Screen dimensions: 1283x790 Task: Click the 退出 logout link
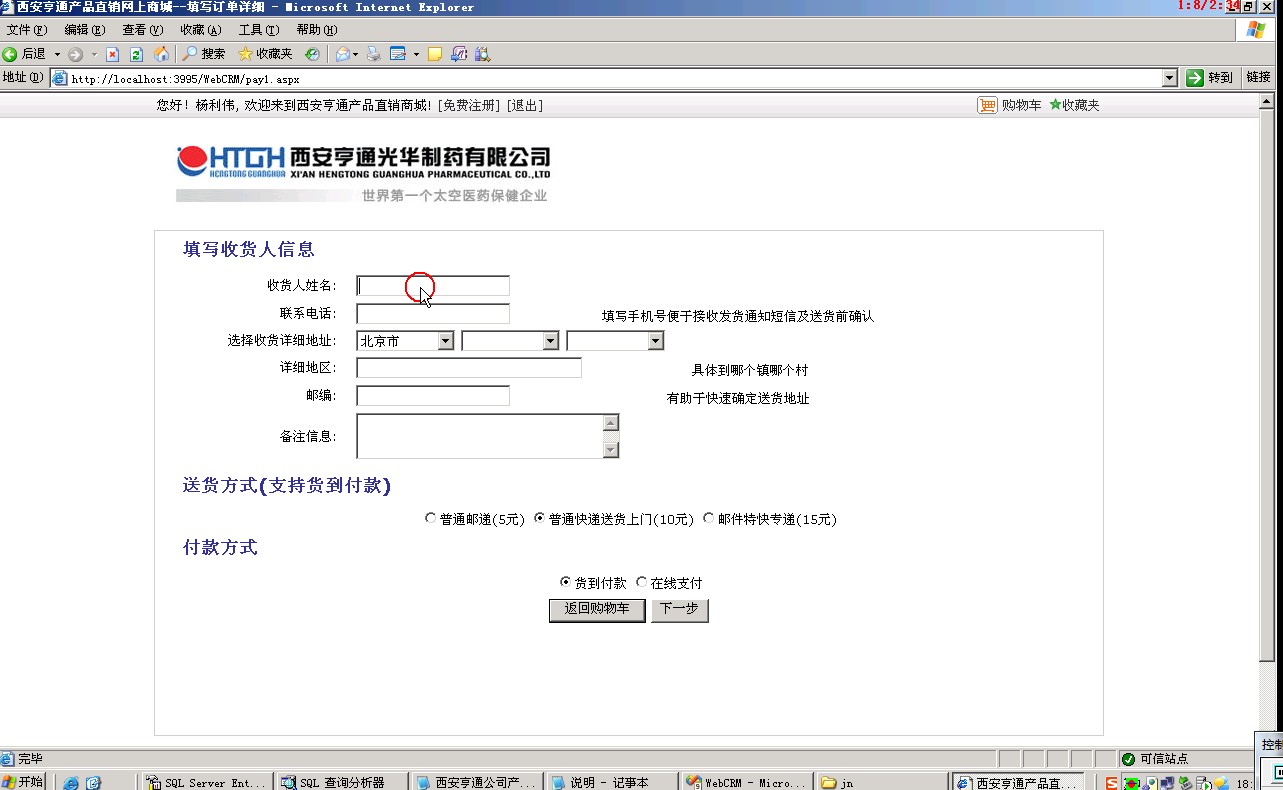click(x=525, y=105)
